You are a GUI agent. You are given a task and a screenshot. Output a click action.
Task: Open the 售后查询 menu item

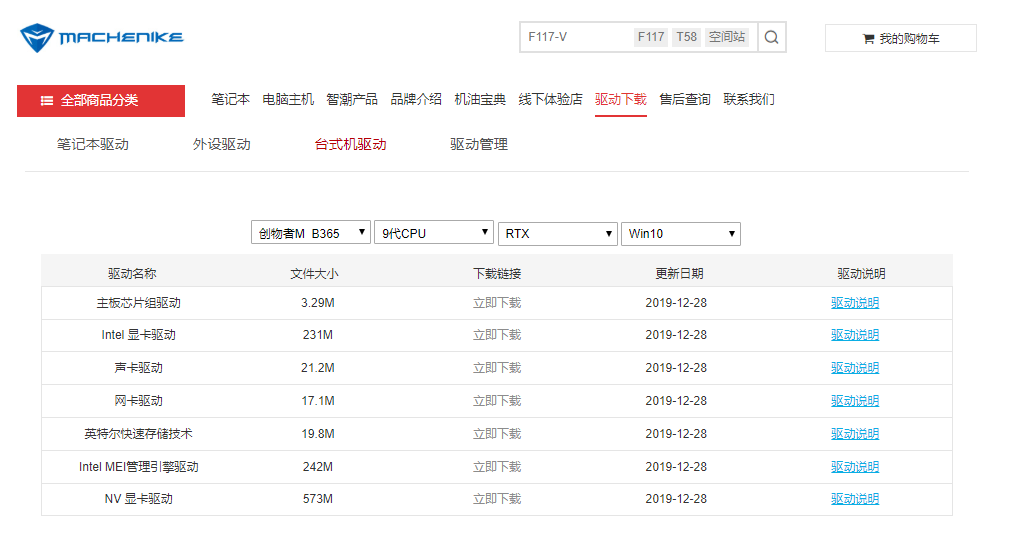click(685, 100)
